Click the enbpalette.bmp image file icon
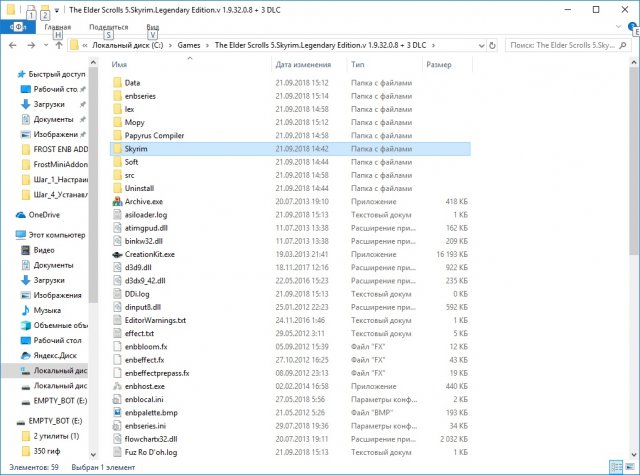The width and height of the screenshot is (640, 475). point(118,411)
